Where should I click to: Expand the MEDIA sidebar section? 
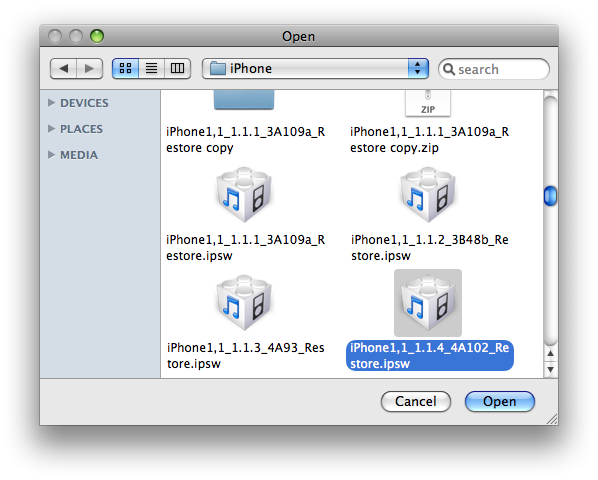tap(51, 155)
